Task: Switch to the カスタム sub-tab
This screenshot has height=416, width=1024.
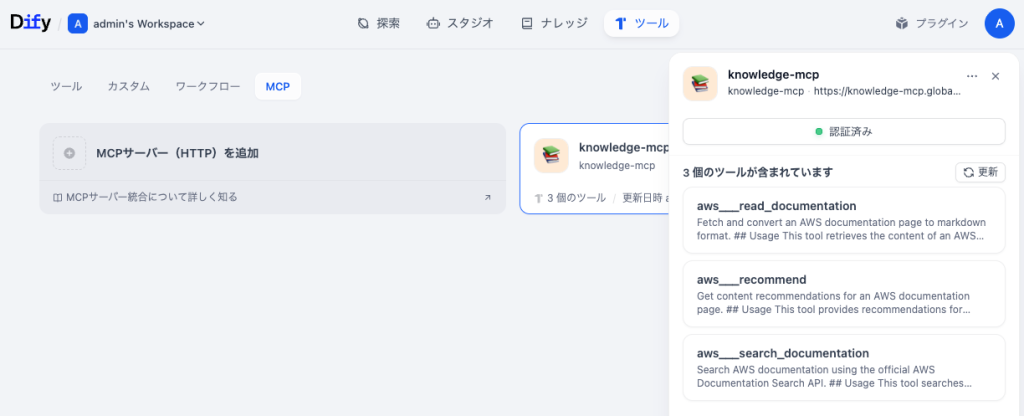Action: click(x=129, y=86)
